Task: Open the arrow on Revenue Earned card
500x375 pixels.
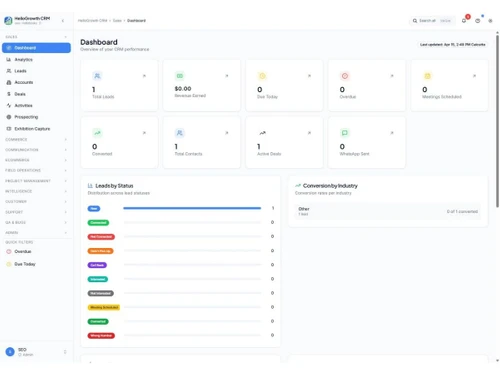Action: (227, 76)
